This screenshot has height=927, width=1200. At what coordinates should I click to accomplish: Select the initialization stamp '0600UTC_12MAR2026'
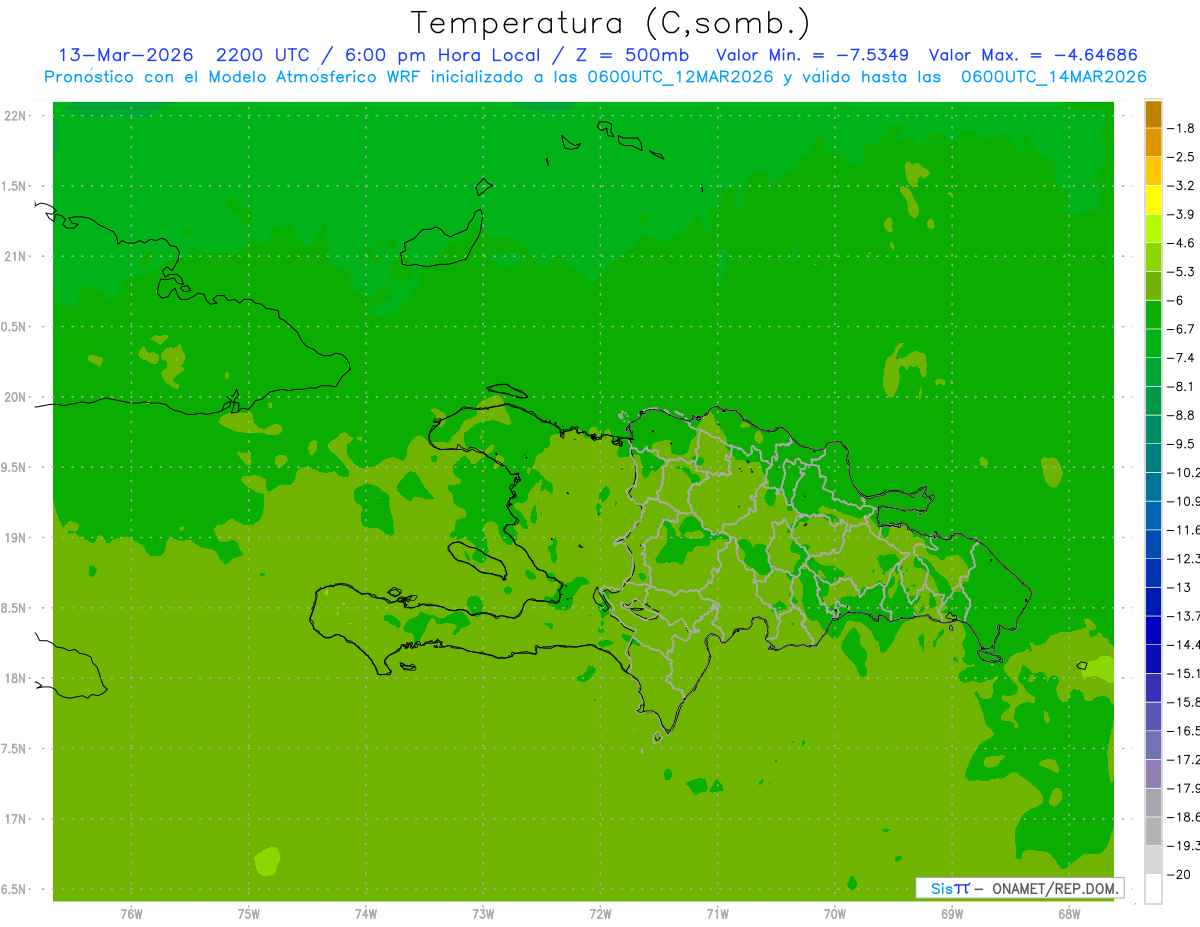pos(680,77)
